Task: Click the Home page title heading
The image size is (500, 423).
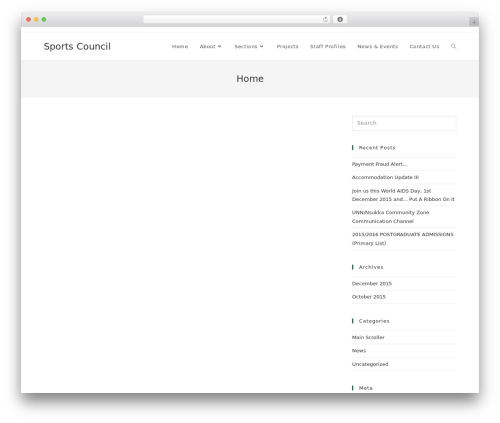Action: pos(250,79)
